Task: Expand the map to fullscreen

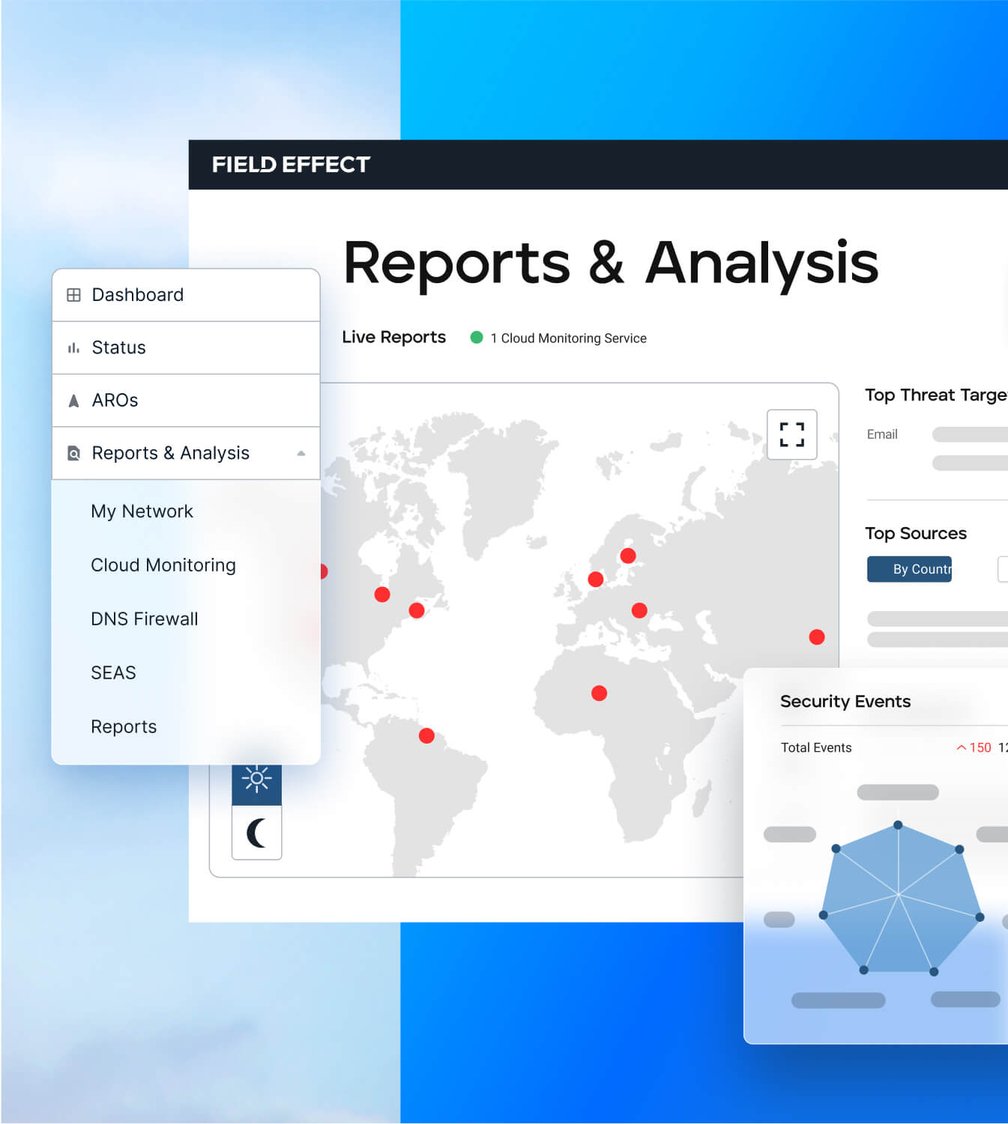Action: click(791, 434)
